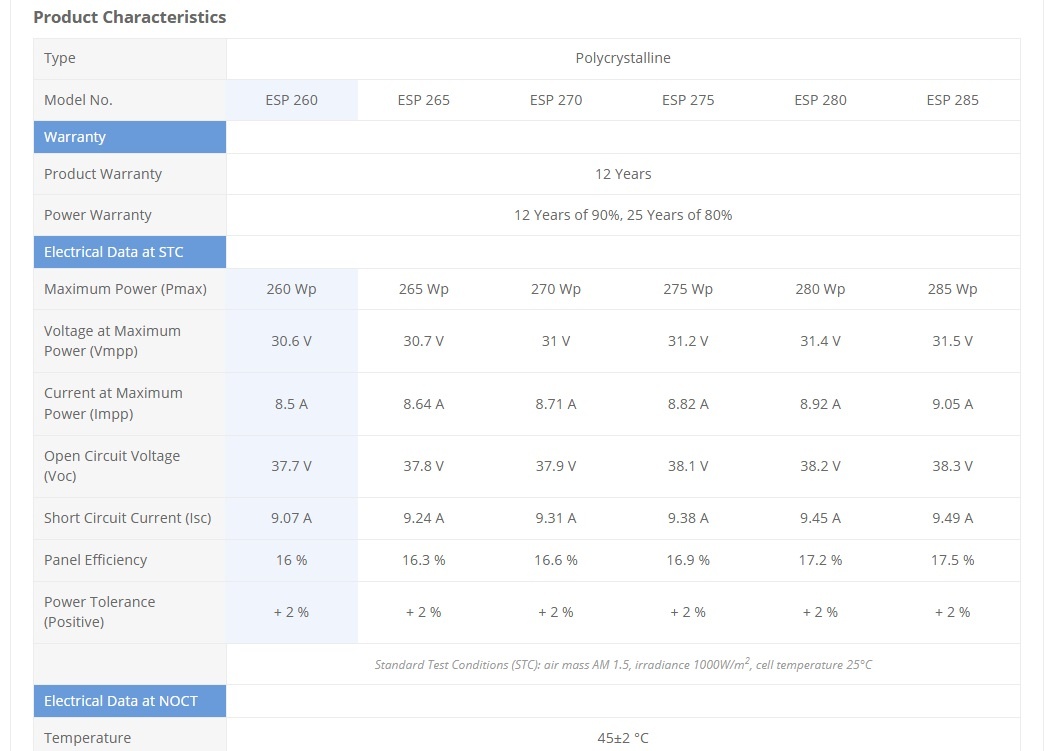Select the ESP 260 model column header
The image size is (1055, 751).
[291, 100]
